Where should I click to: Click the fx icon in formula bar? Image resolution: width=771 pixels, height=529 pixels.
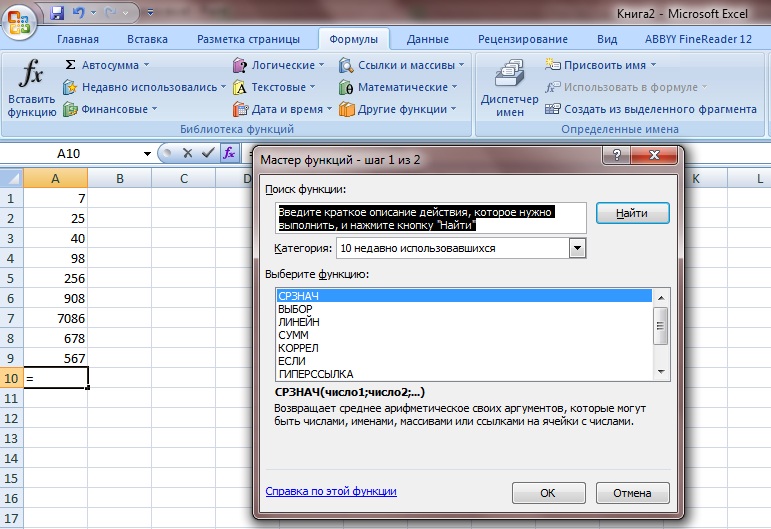(x=229, y=153)
